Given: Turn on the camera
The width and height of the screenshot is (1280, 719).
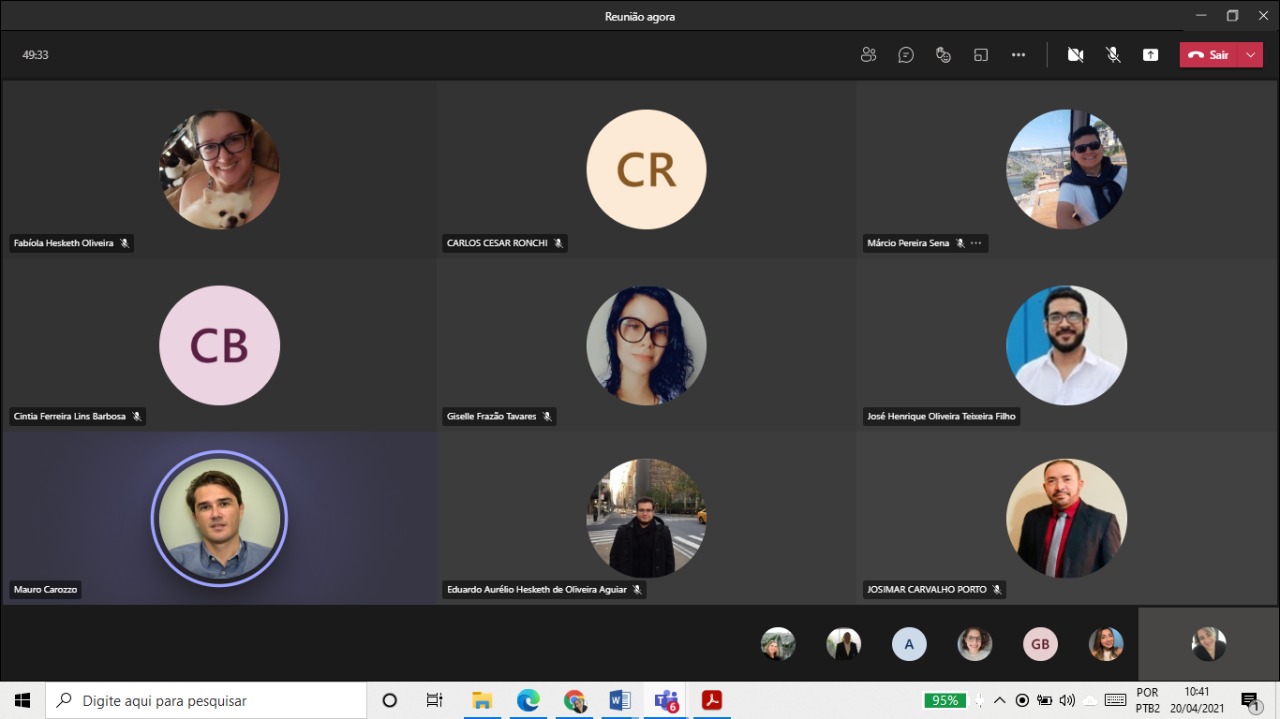Looking at the screenshot, I should click(x=1076, y=55).
